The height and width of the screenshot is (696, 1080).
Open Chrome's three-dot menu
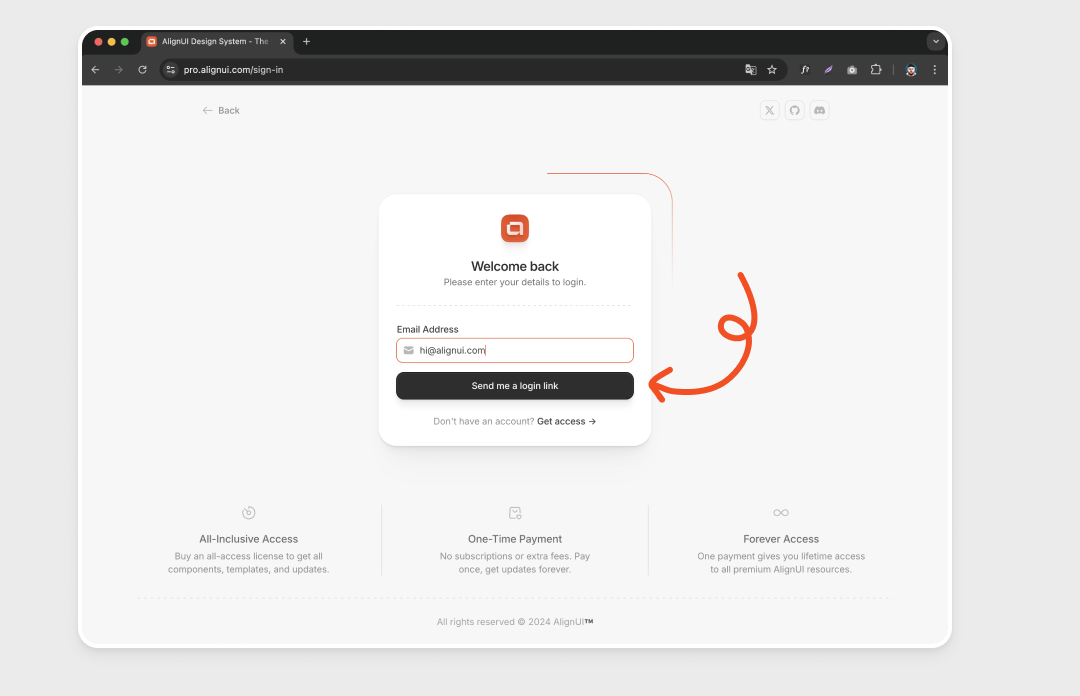coord(934,69)
